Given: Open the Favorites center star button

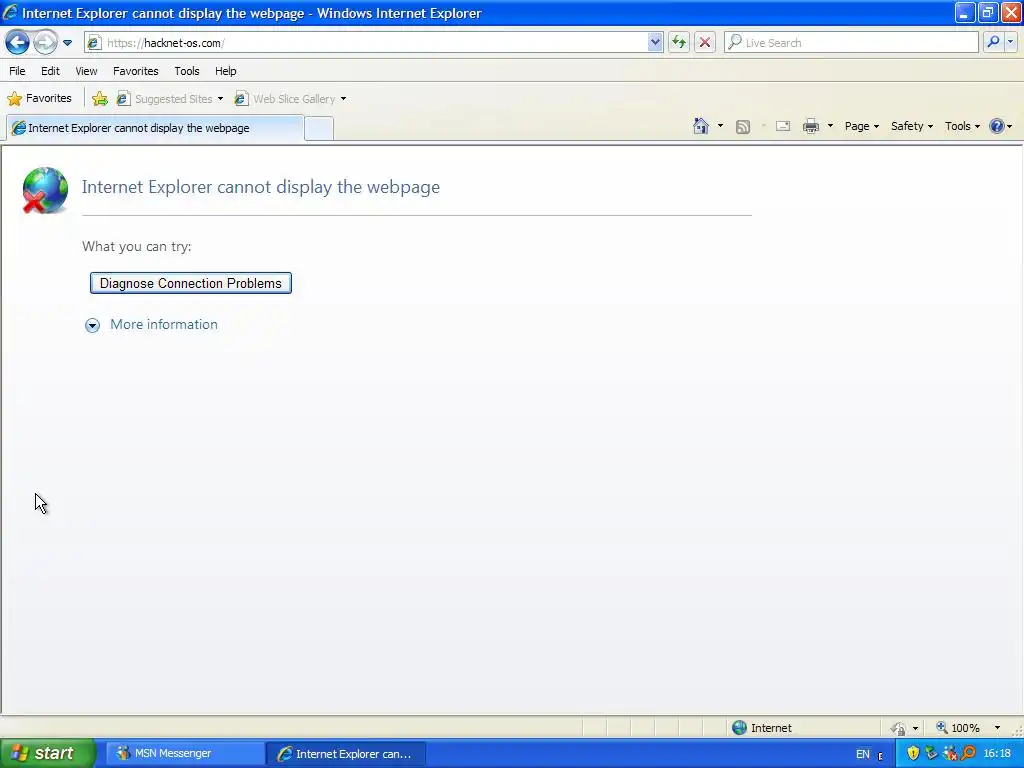Looking at the screenshot, I should pyautogui.click(x=39, y=99).
